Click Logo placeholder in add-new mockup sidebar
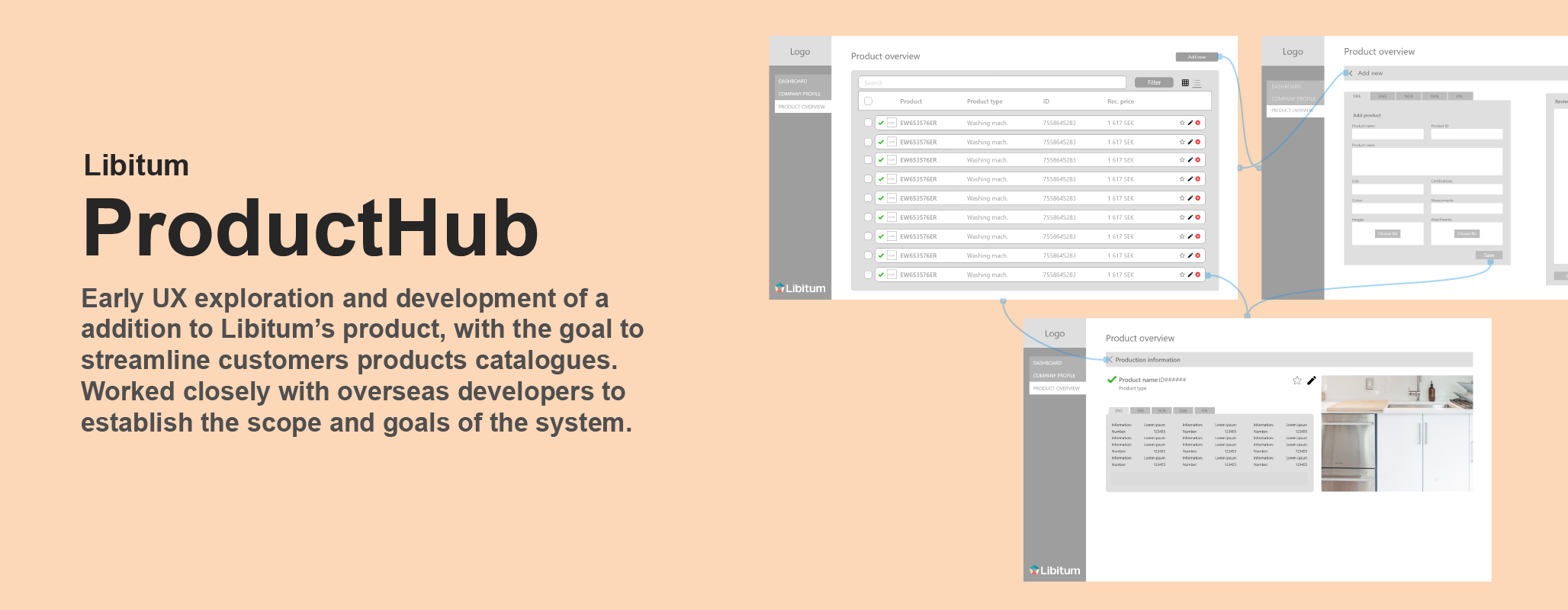Screen dimensions: 1568x610 [1293, 52]
